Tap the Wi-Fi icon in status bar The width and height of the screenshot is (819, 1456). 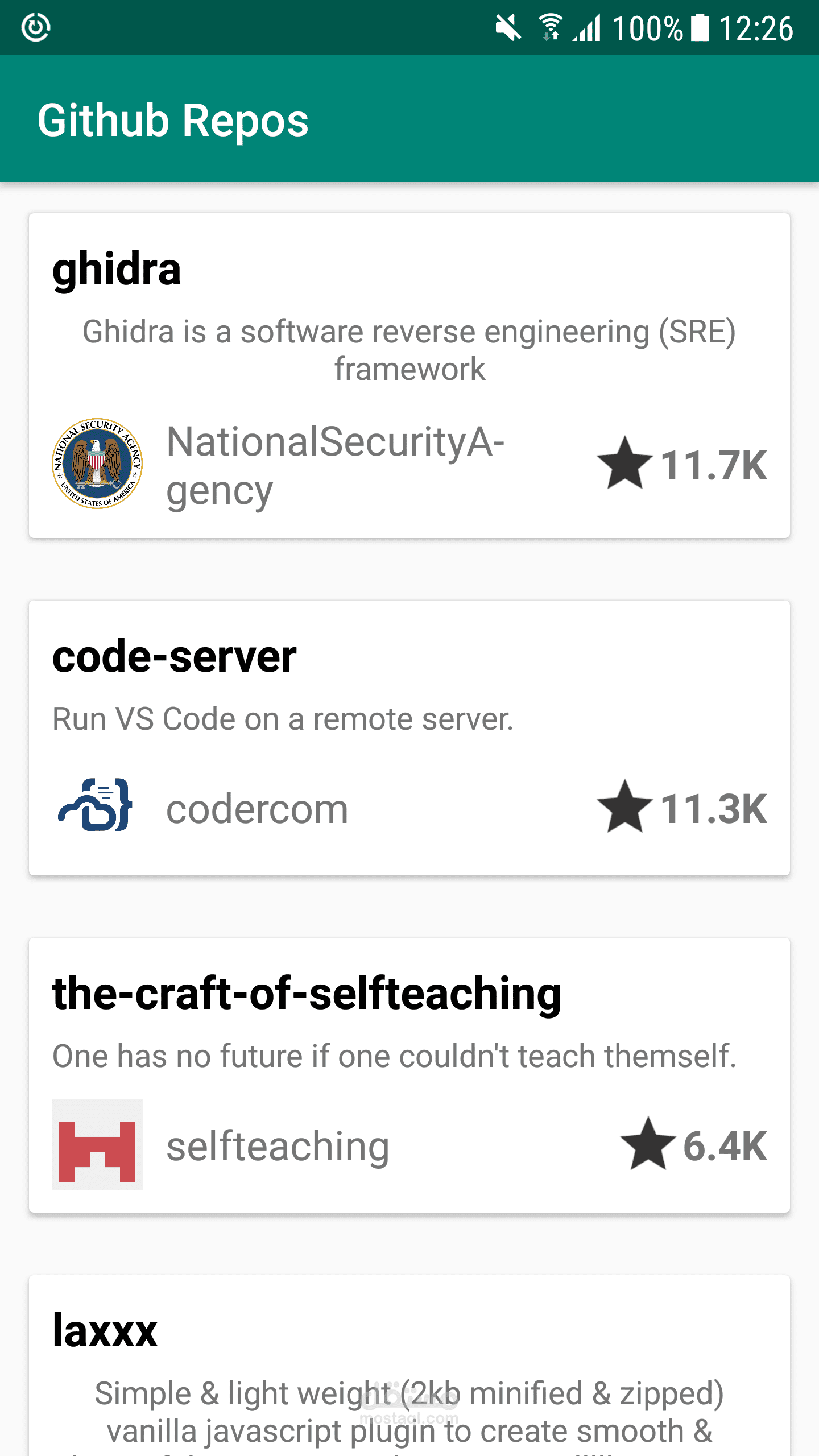[x=549, y=27]
